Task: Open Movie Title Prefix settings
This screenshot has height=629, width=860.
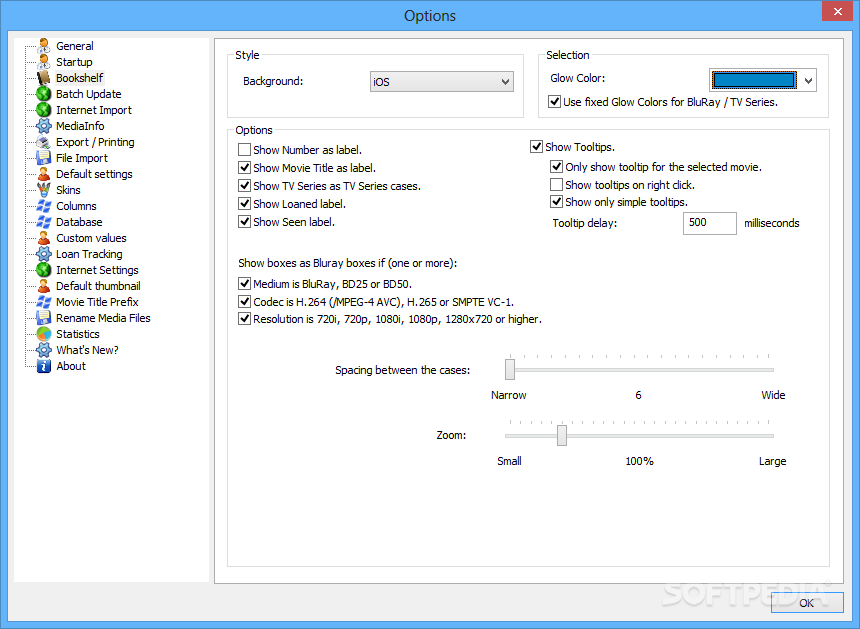Action: [97, 302]
